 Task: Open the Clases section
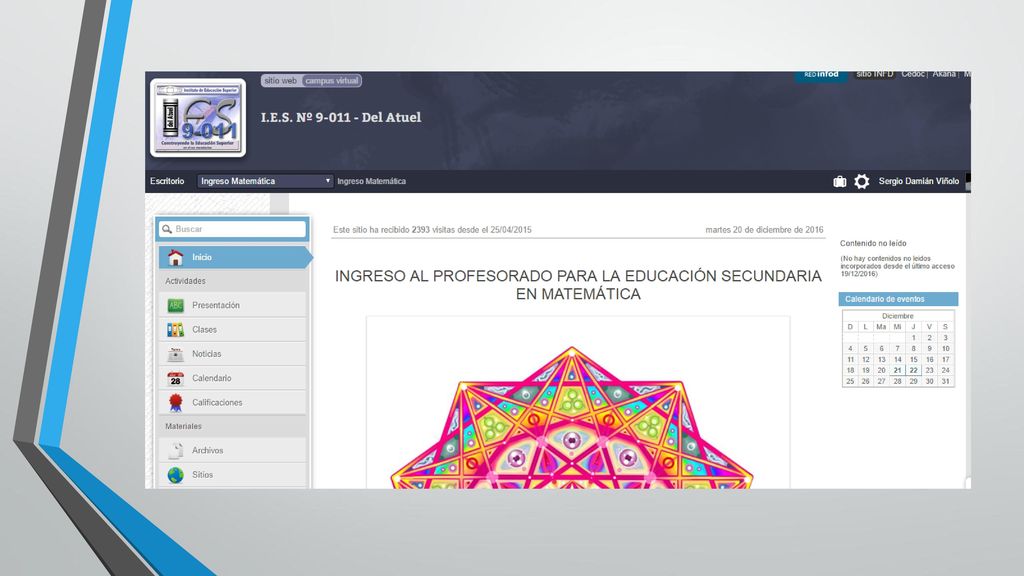coord(232,330)
